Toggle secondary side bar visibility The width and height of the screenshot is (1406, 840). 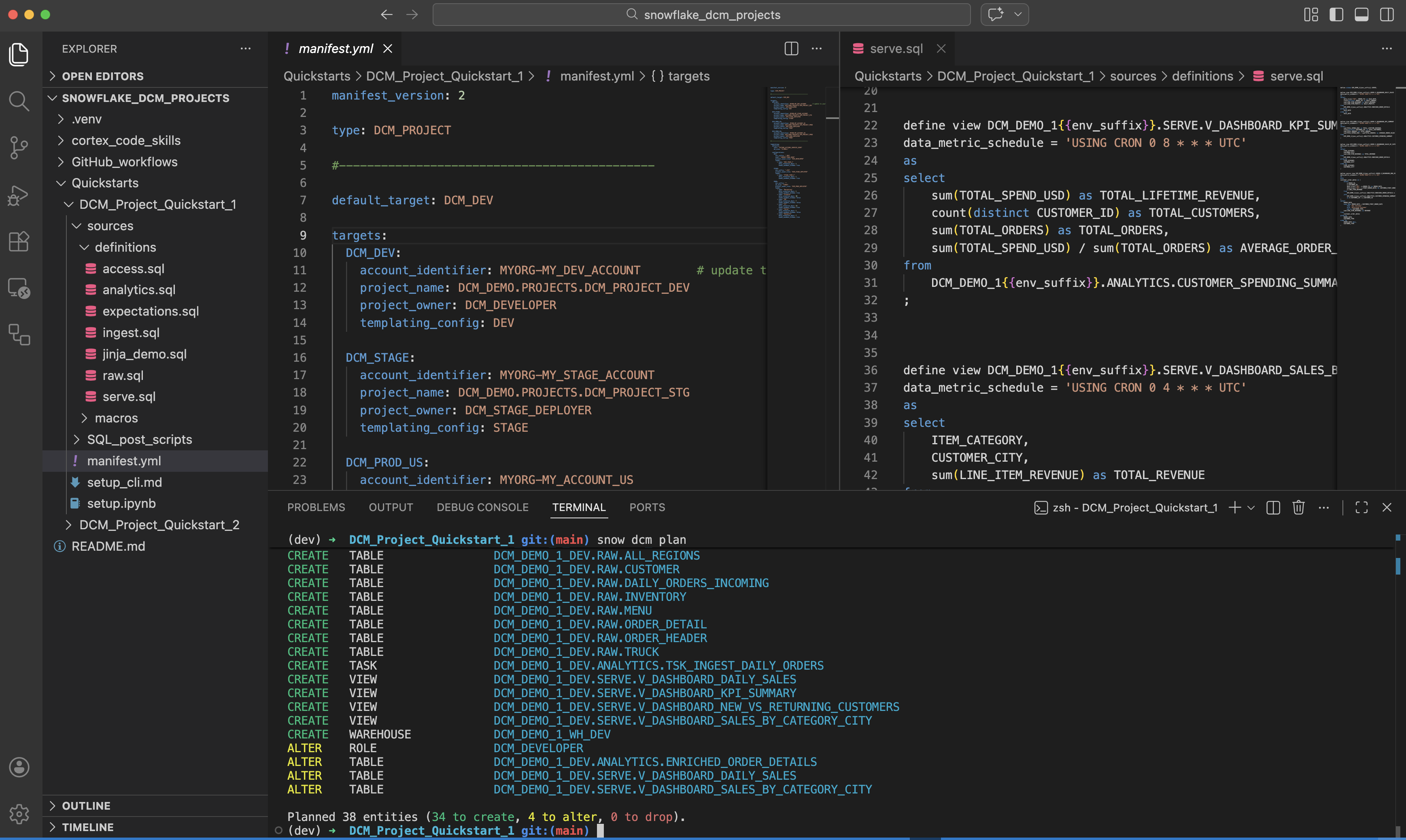pyautogui.click(x=1387, y=15)
